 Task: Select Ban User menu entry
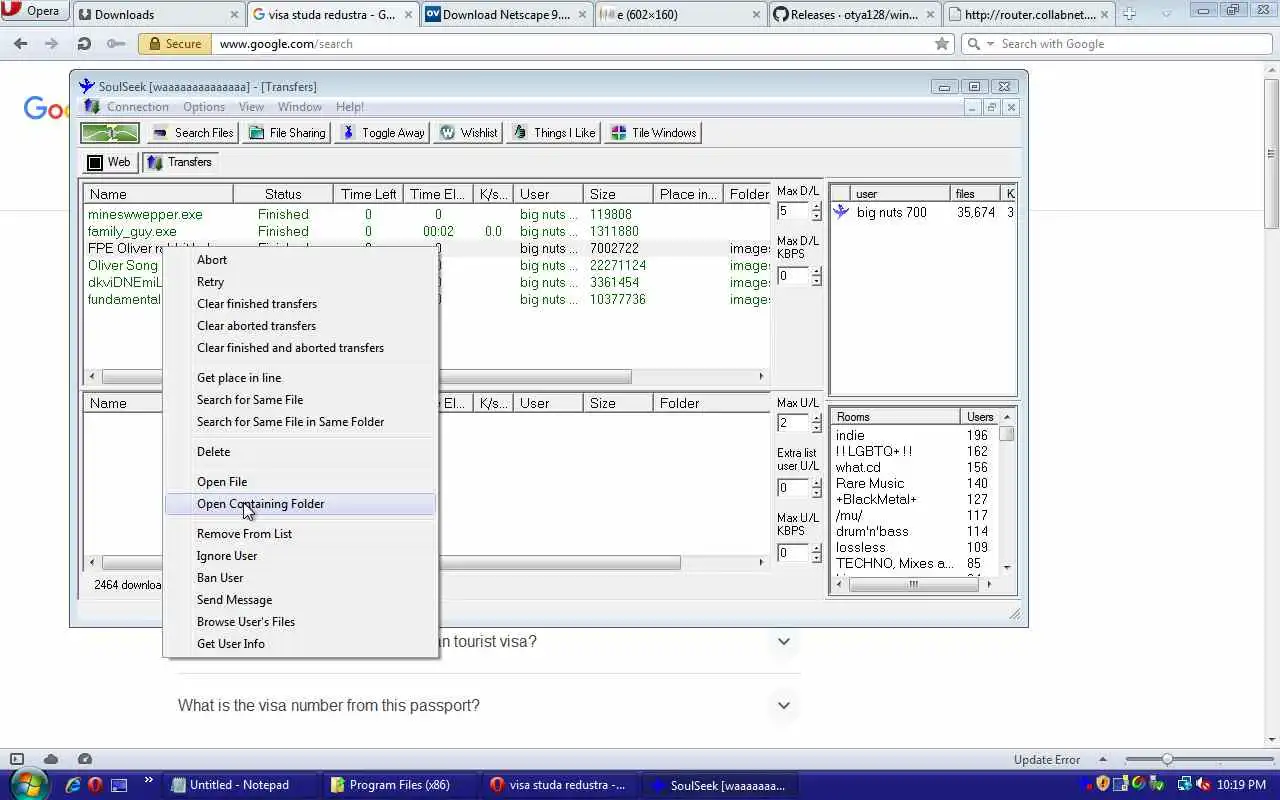[300, 578]
